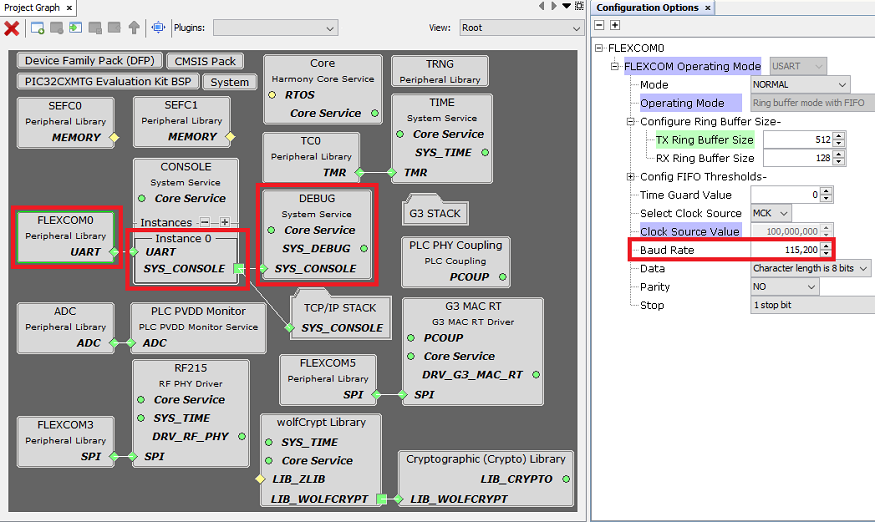Image resolution: width=875 pixels, height=522 pixels.
Task: Open the View dropdown set to Root
Action: pyautogui.click(x=520, y=28)
